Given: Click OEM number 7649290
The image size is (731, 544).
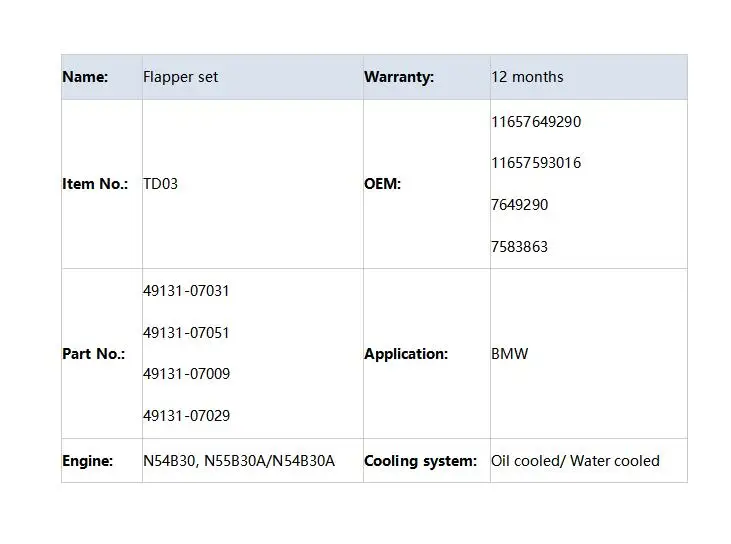Looking at the screenshot, I should pos(520,205).
